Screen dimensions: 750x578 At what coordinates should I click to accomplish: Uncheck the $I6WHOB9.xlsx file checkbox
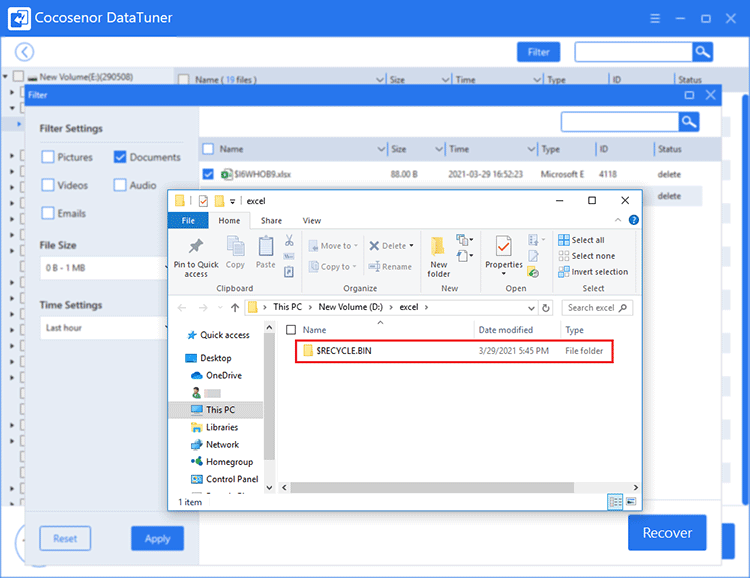click(x=208, y=174)
